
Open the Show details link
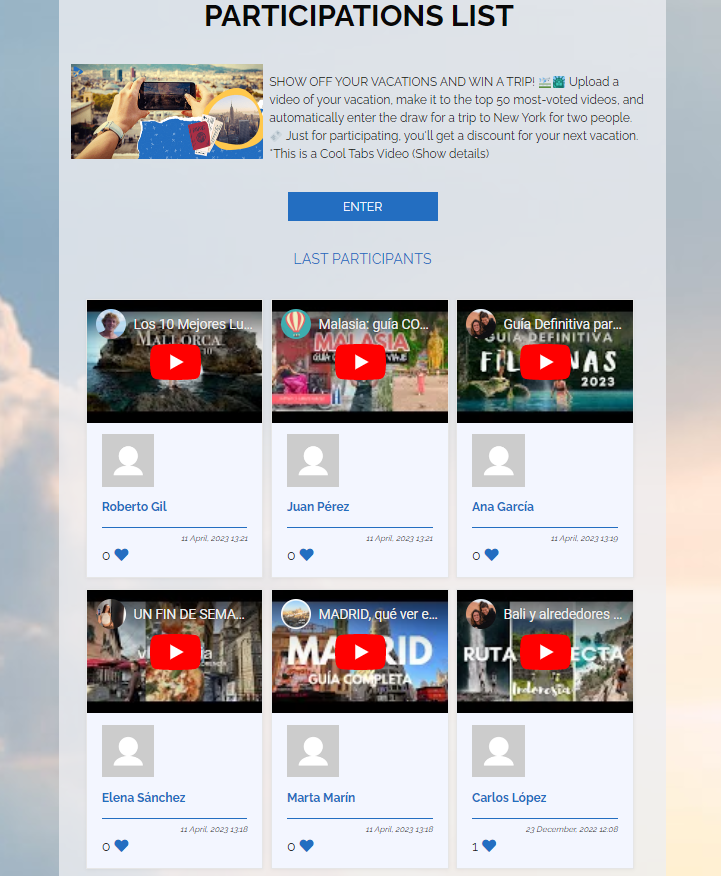pyautogui.click(x=450, y=154)
